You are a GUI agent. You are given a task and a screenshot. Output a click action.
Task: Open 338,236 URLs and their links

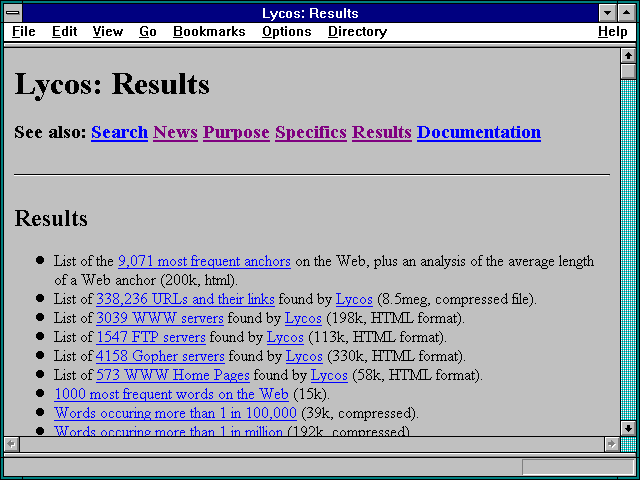coord(185,299)
